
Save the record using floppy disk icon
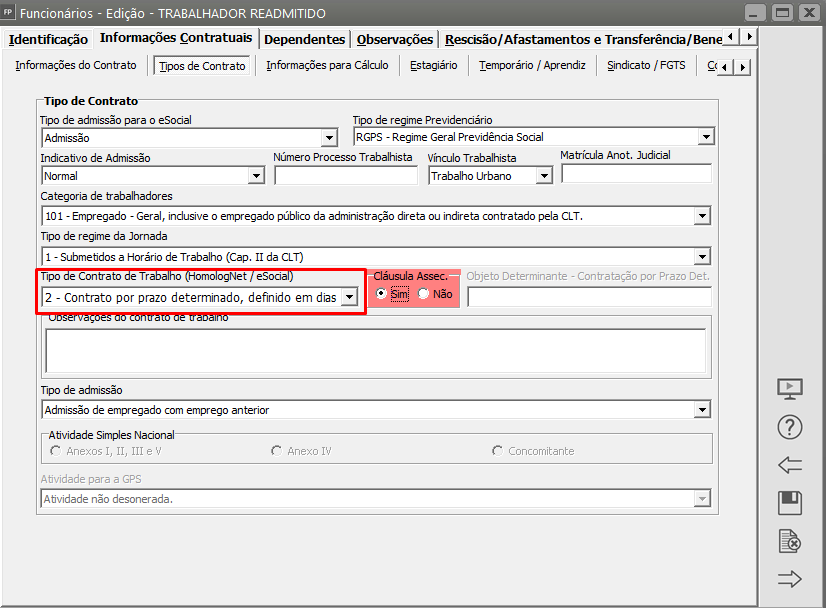pyautogui.click(x=790, y=503)
